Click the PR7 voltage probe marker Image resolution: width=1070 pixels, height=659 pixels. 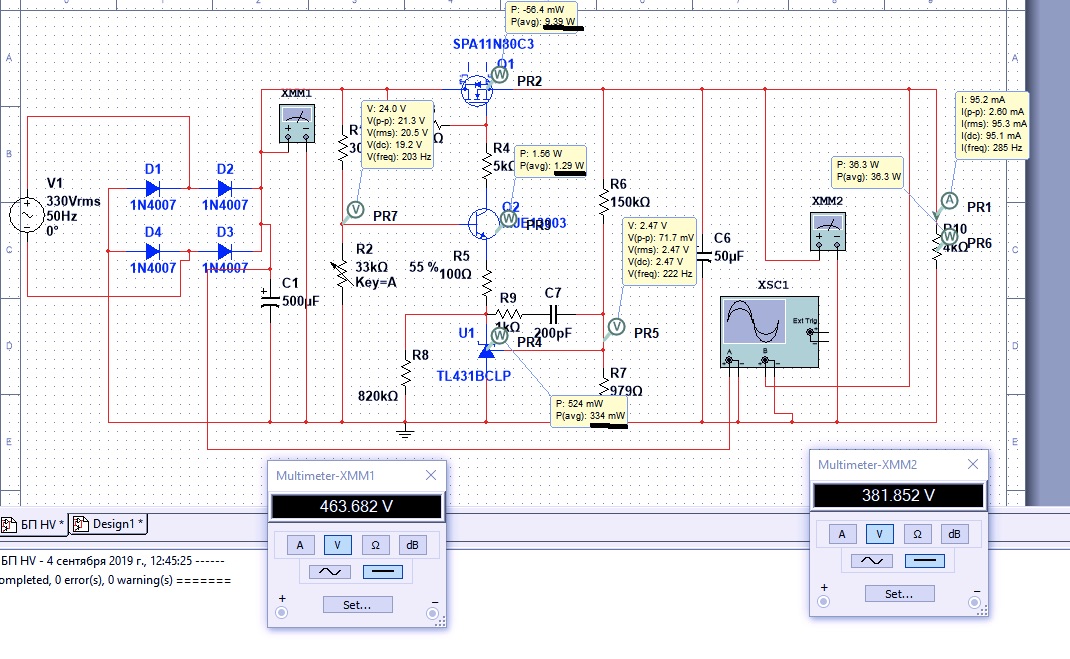pos(353,210)
